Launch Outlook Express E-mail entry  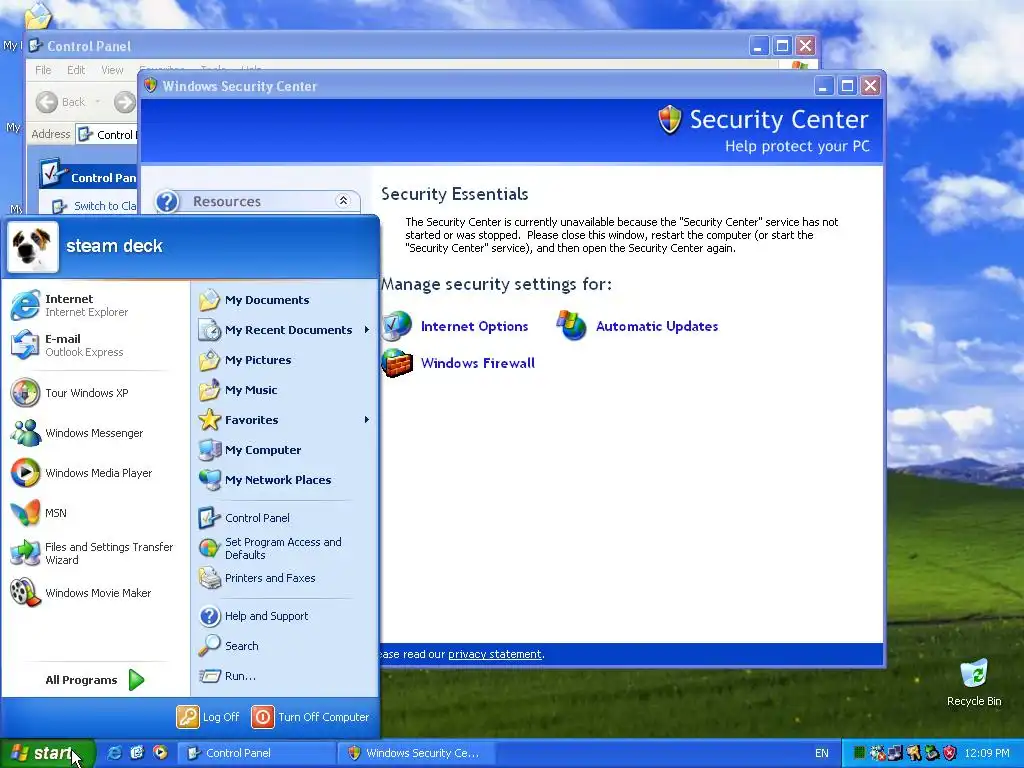[x=95, y=345]
